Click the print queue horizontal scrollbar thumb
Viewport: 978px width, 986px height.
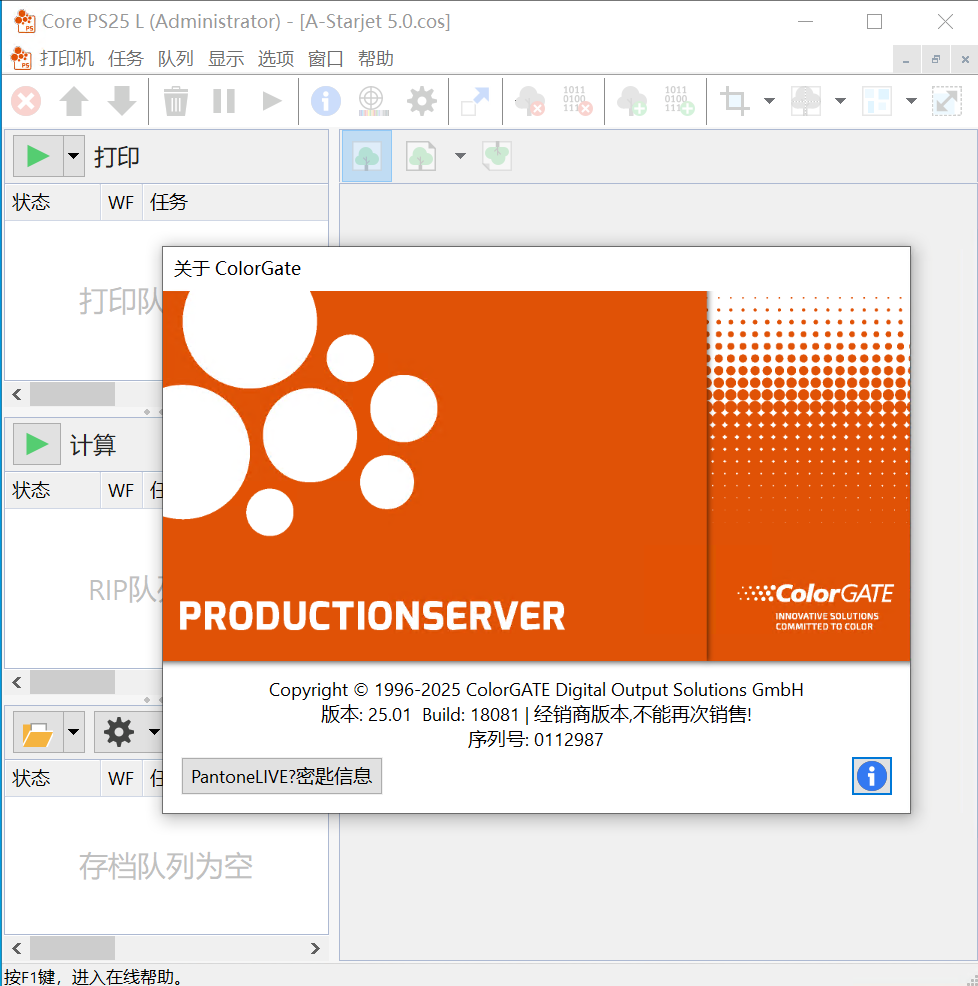pos(72,395)
